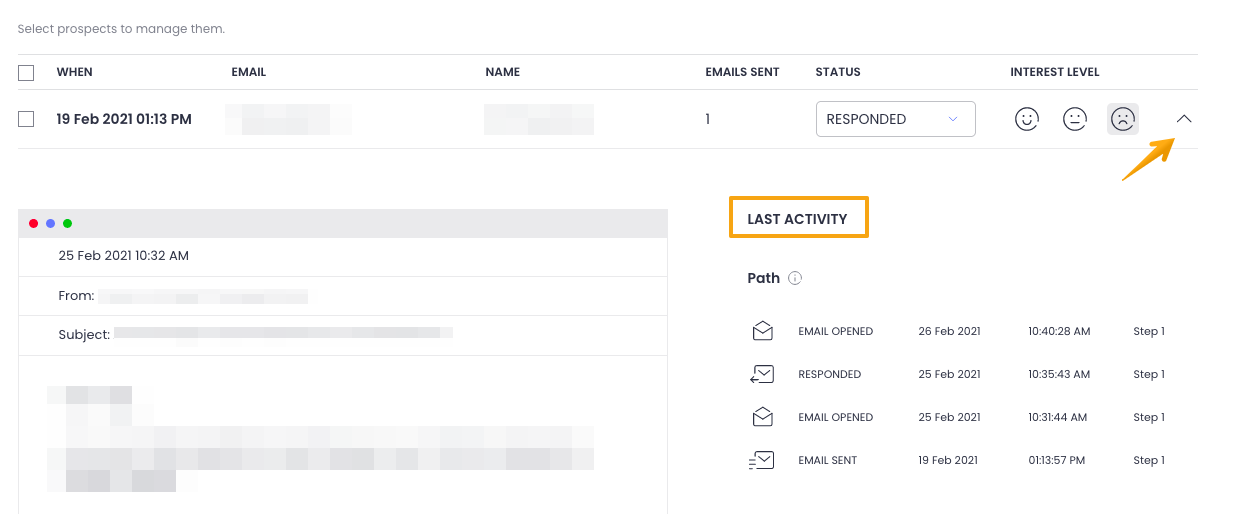Viewport: 1238px width, 514px height.
Task: Click the STATUS column header
Action: [x=837, y=72]
